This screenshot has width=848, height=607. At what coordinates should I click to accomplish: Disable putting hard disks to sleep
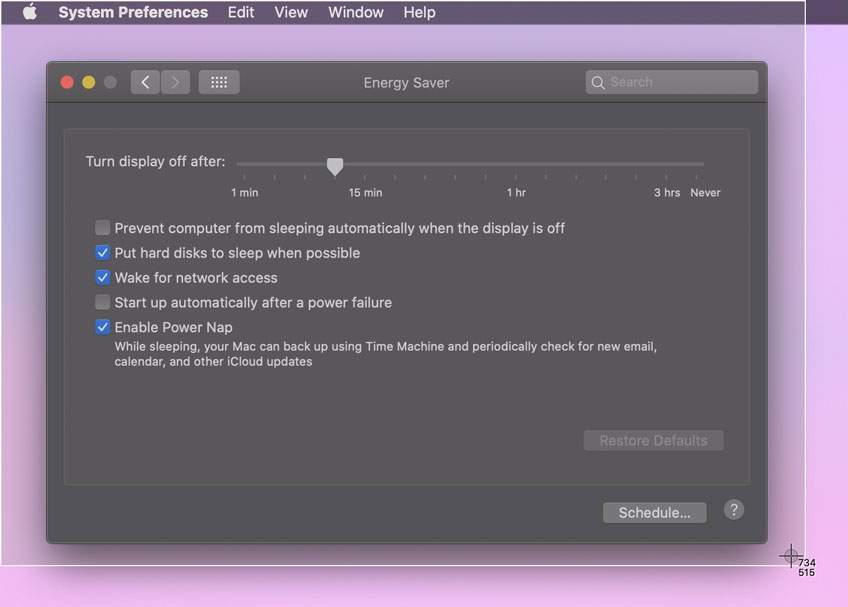pos(102,252)
